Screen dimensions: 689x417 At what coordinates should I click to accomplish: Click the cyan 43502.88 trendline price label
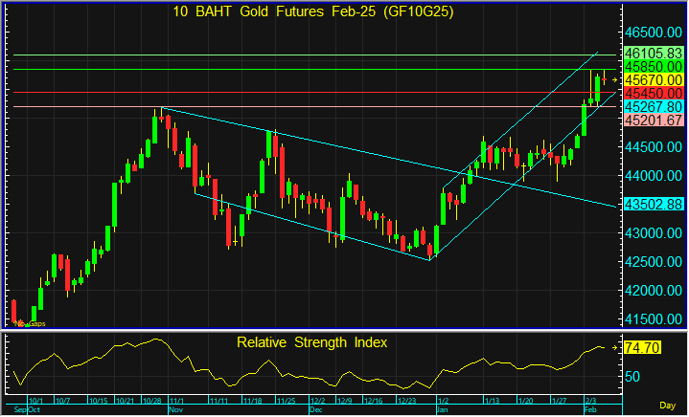[x=653, y=204]
